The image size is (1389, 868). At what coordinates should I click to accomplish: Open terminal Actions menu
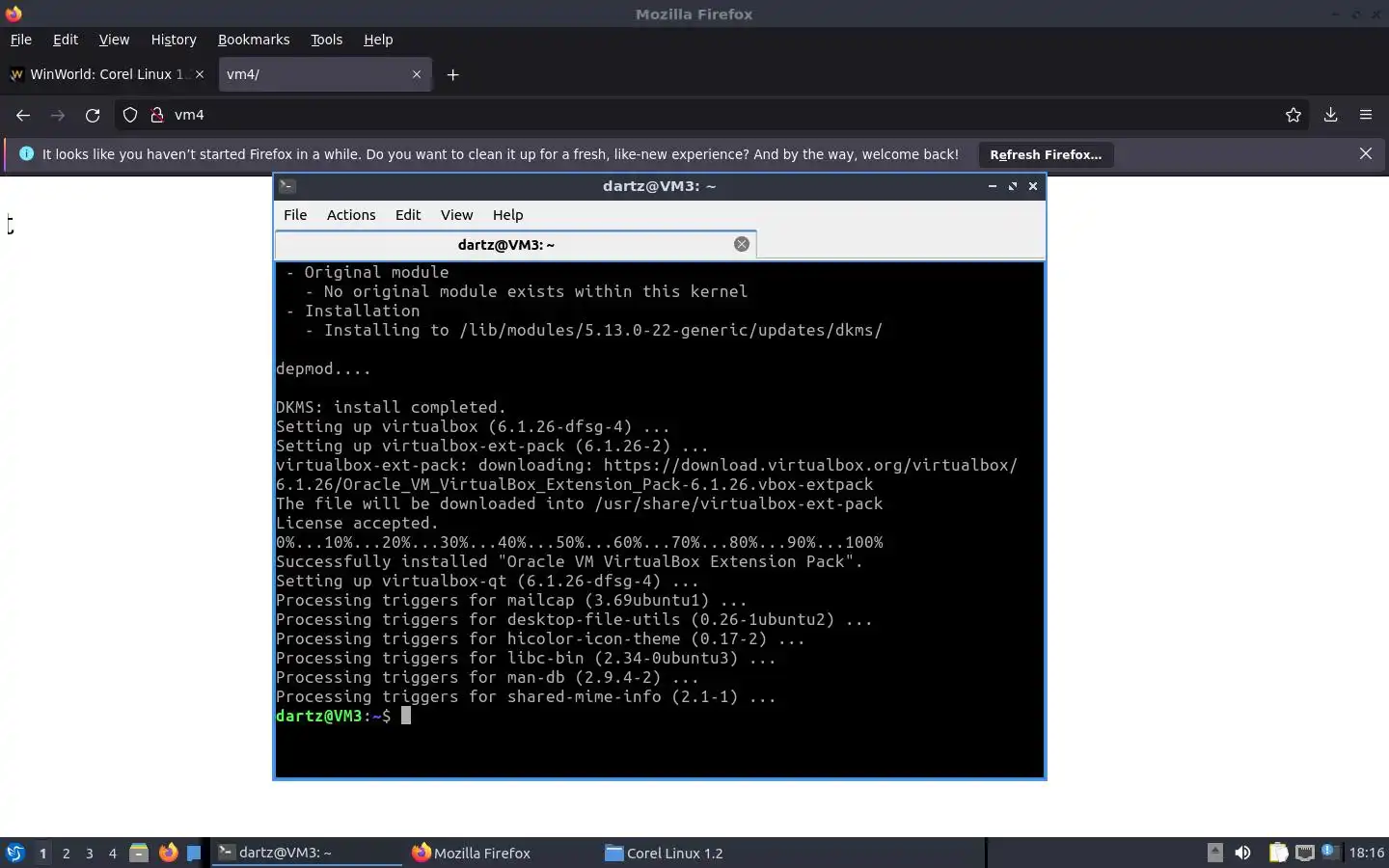[351, 215]
